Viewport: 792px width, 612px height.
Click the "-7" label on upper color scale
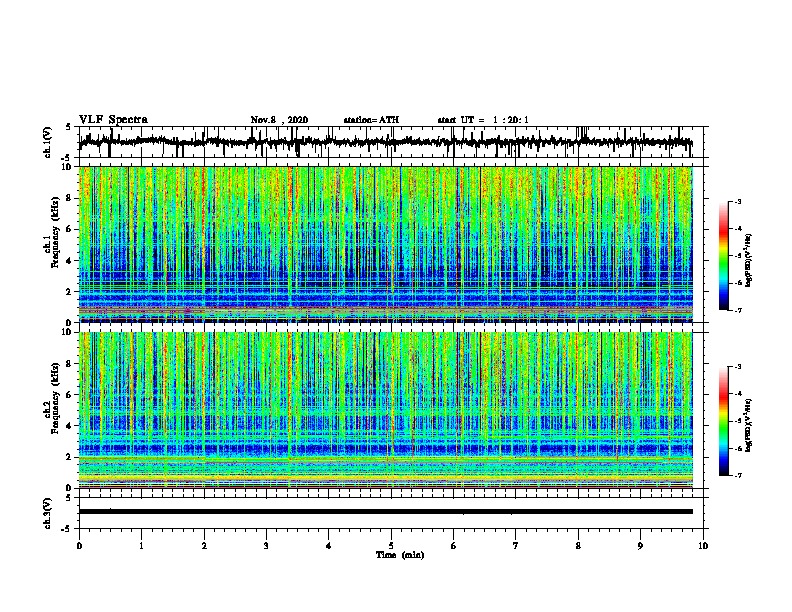click(738, 310)
